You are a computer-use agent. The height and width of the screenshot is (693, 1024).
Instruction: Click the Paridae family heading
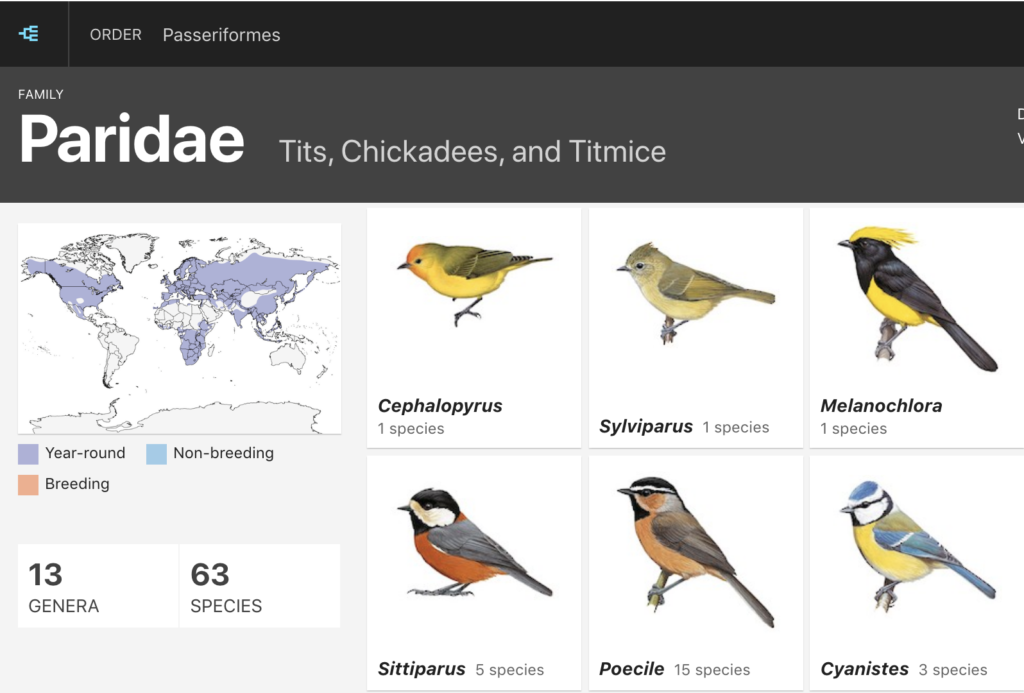pos(131,140)
